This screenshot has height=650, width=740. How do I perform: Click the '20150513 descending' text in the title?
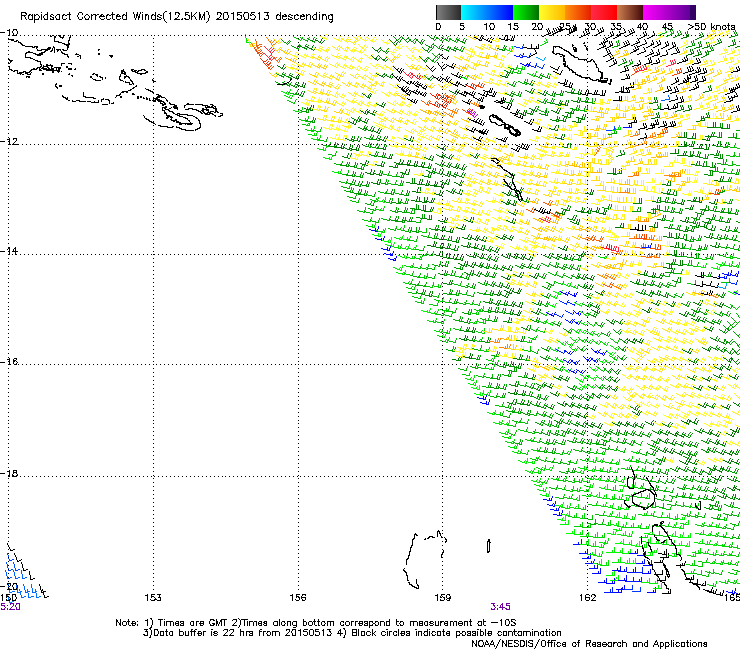click(x=274, y=17)
